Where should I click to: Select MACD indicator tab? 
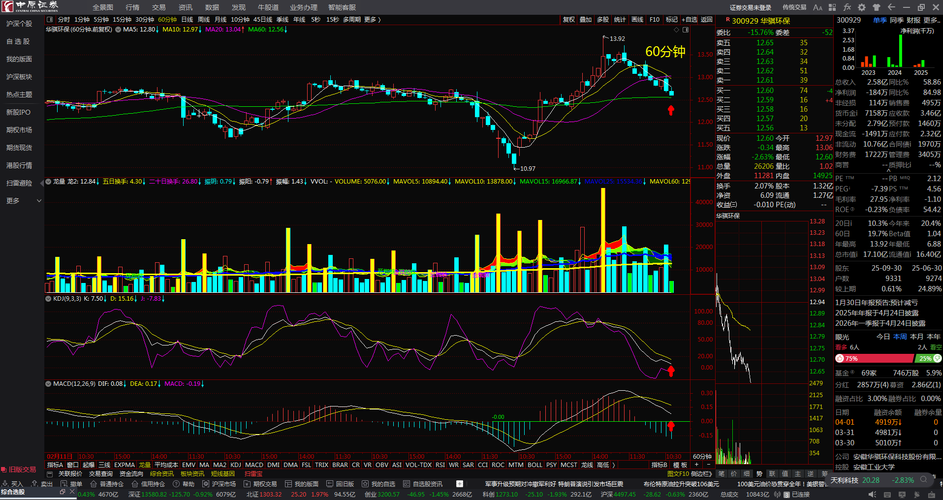pyautogui.click(x=254, y=465)
